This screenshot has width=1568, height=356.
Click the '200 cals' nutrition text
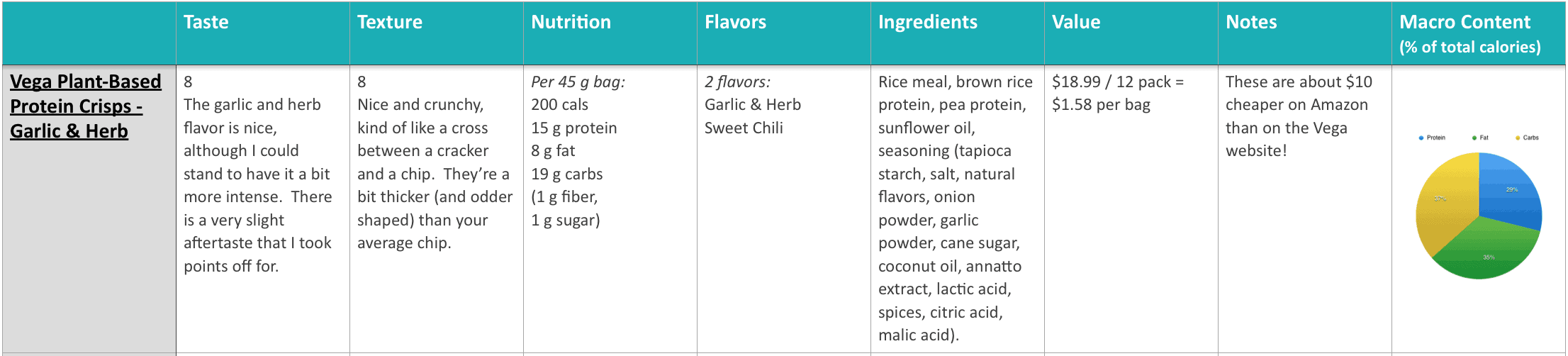coord(560,105)
